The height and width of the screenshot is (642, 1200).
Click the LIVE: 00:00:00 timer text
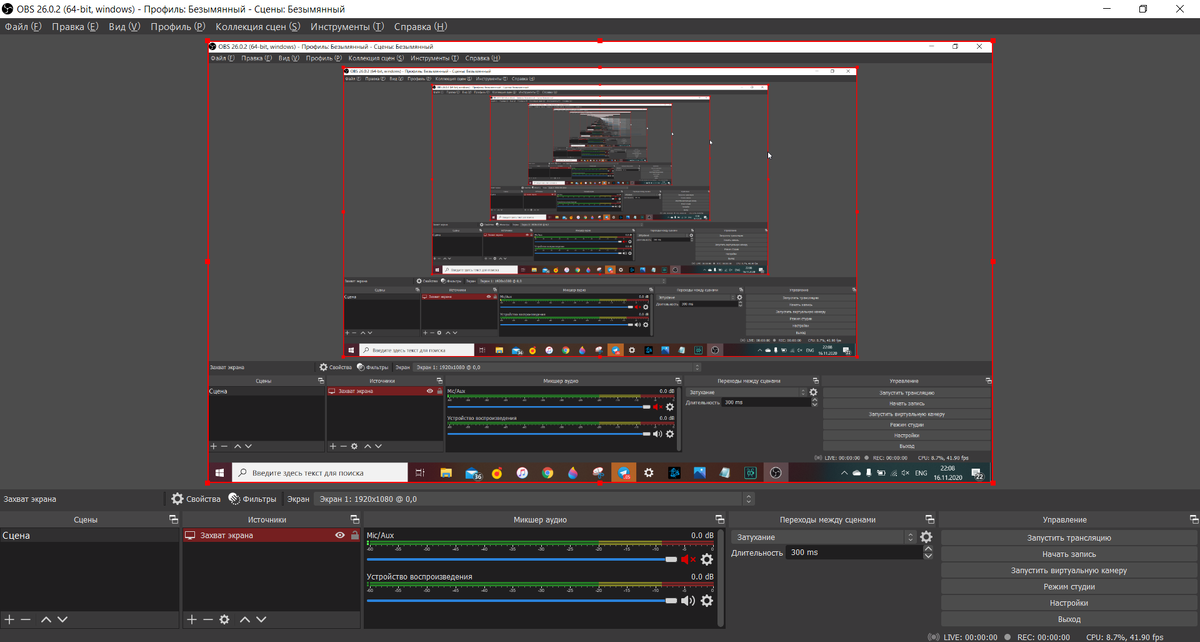click(x=971, y=636)
